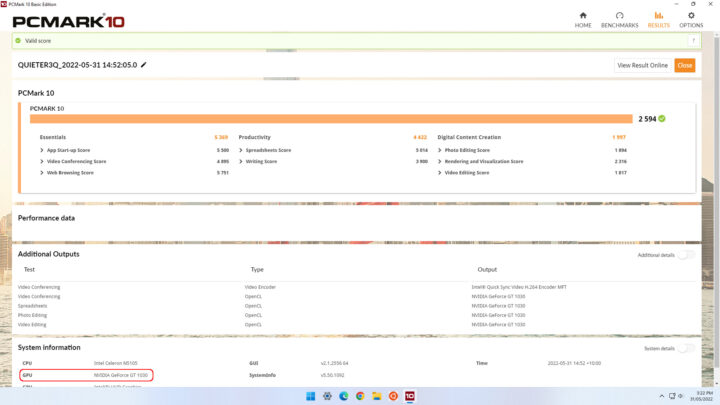Click the green Valid score check icon
Viewport: 720px width, 405px height.
pos(18,41)
